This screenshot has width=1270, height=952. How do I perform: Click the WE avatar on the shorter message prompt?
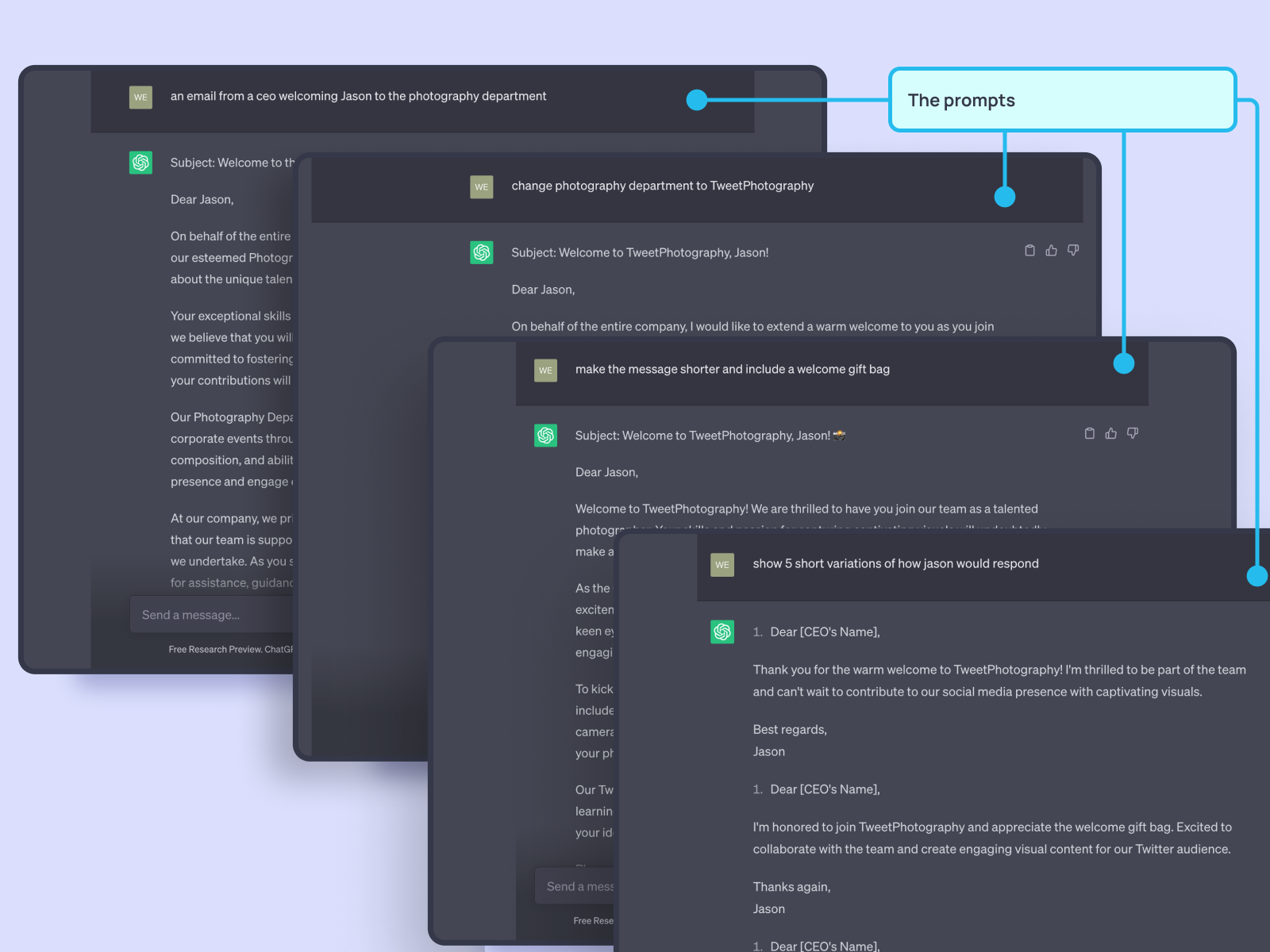[x=545, y=370]
